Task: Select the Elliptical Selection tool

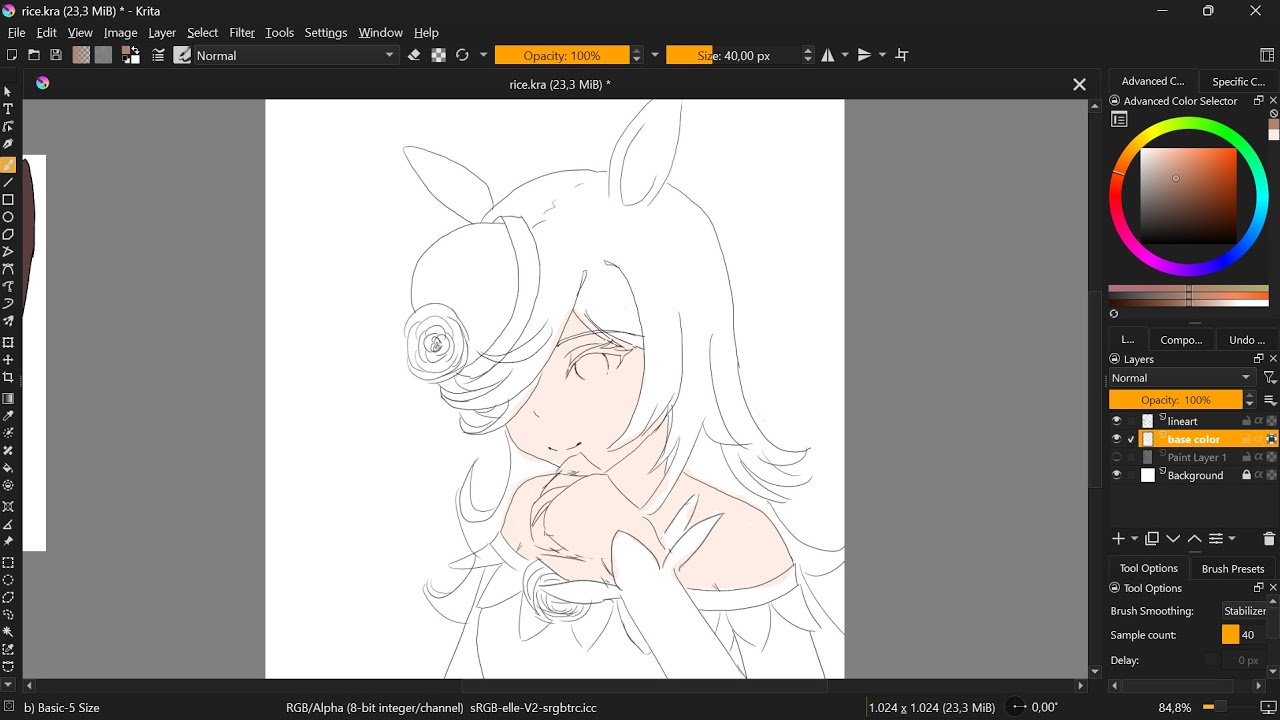Action: point(9,580)
